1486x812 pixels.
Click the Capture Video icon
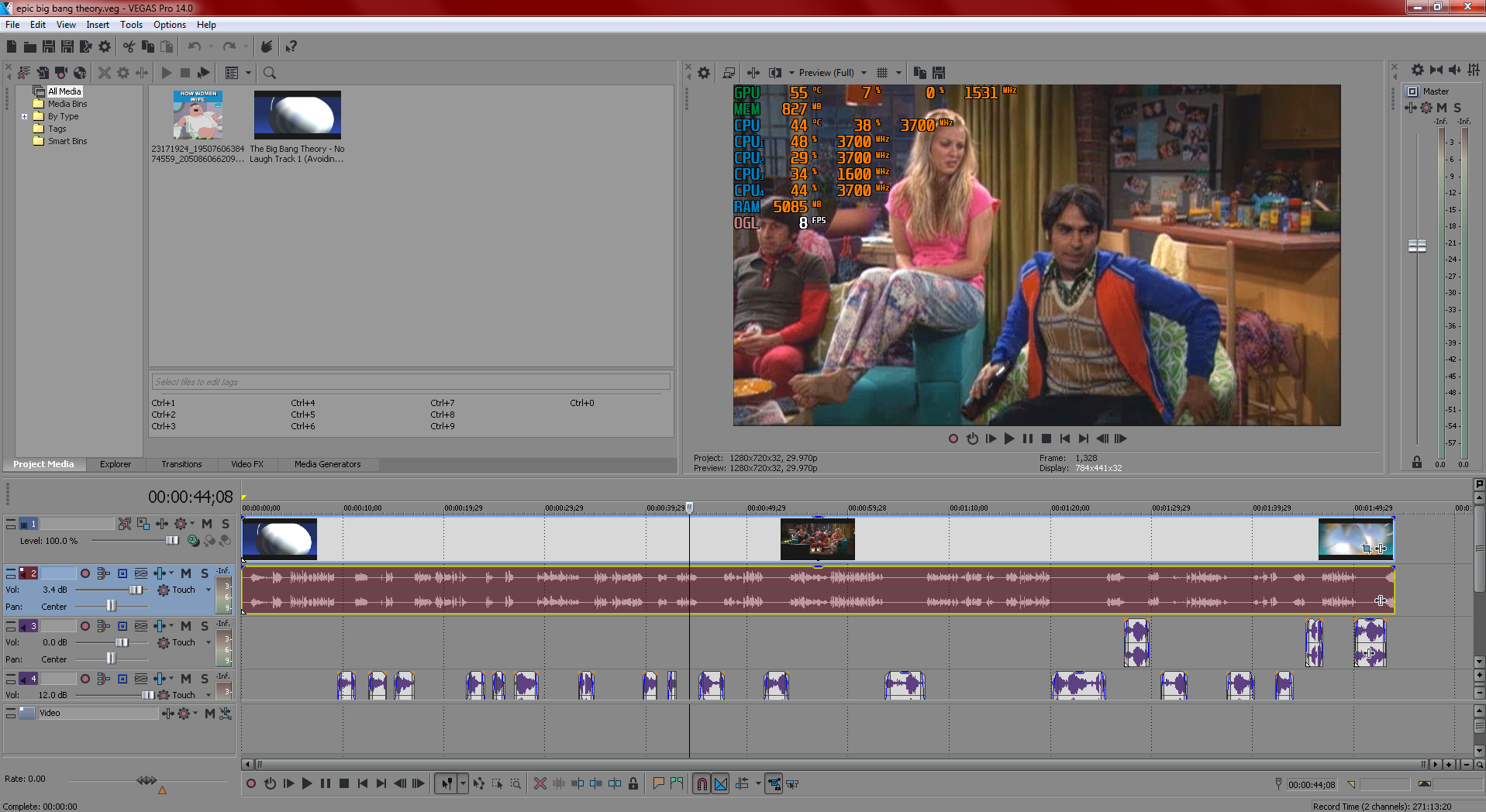tap(61, 73)
